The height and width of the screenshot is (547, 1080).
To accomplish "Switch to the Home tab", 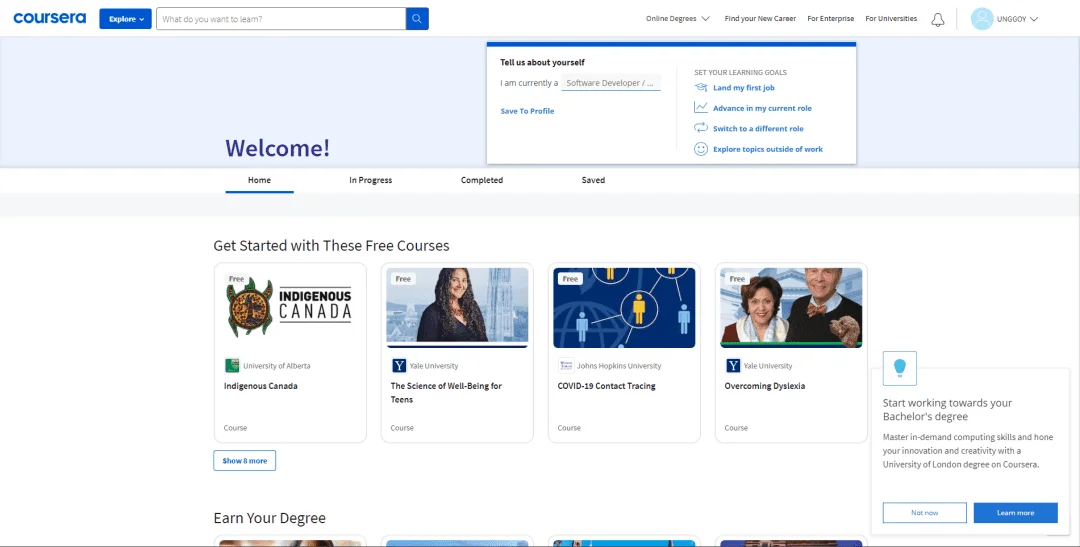I will pyautogui.click(x=260, y=180).
